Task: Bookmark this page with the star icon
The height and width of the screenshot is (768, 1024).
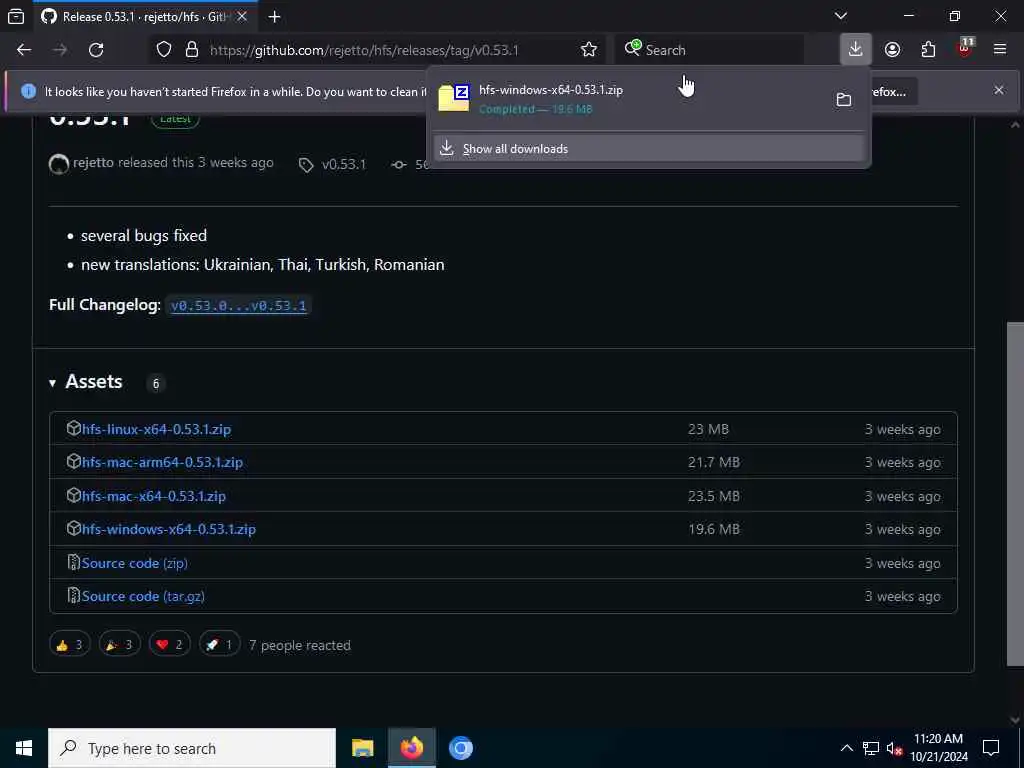Action: click(588, 50)
